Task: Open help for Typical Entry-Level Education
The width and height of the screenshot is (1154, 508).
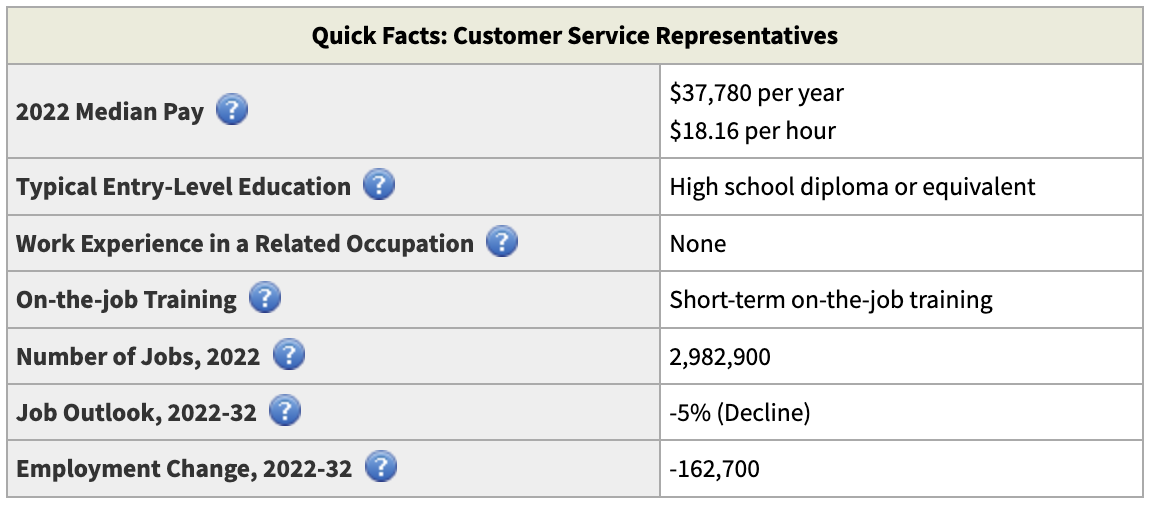Action: point(378,185)
